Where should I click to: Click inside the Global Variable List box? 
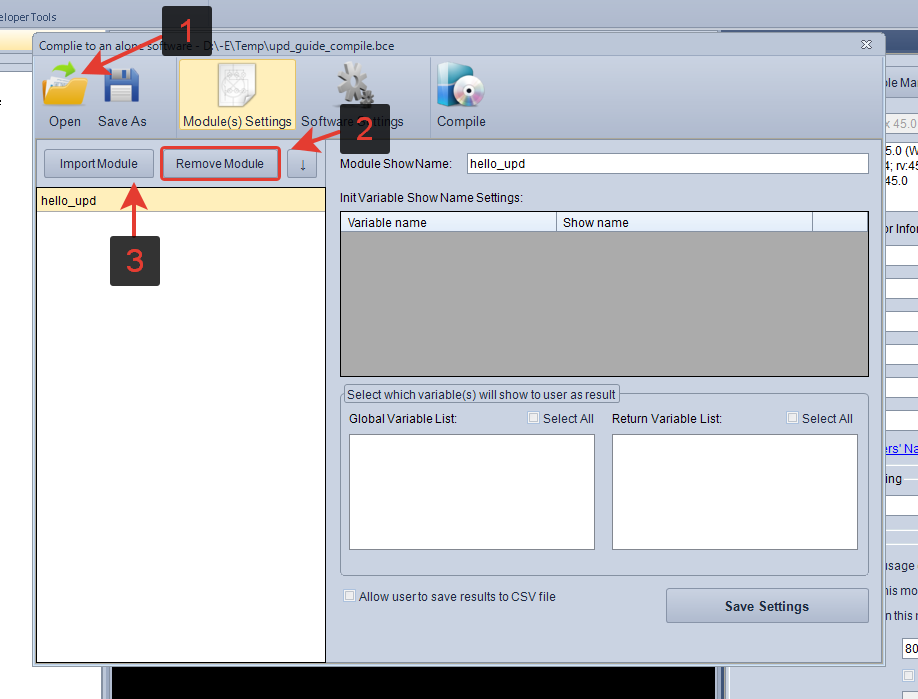point(471,491)
